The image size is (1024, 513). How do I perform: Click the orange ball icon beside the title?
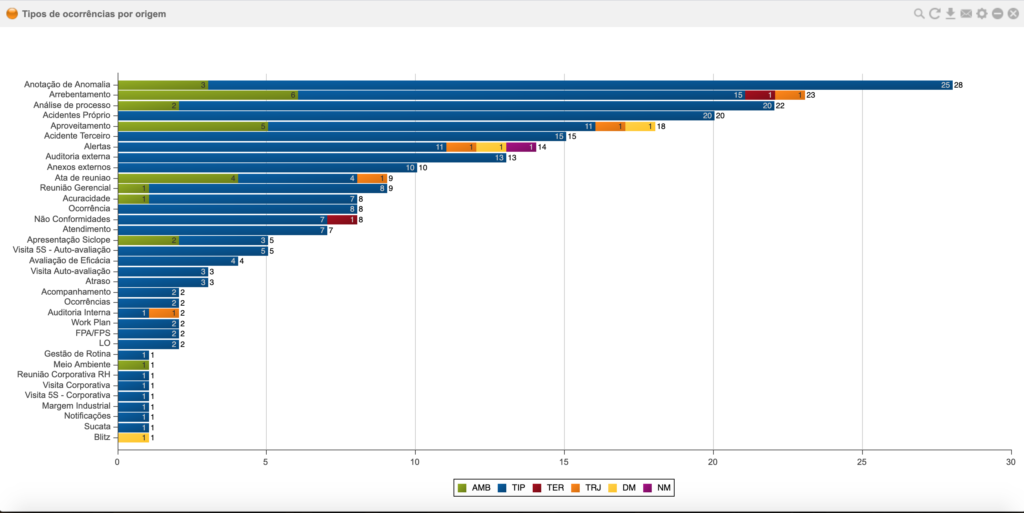pos(12,13)
